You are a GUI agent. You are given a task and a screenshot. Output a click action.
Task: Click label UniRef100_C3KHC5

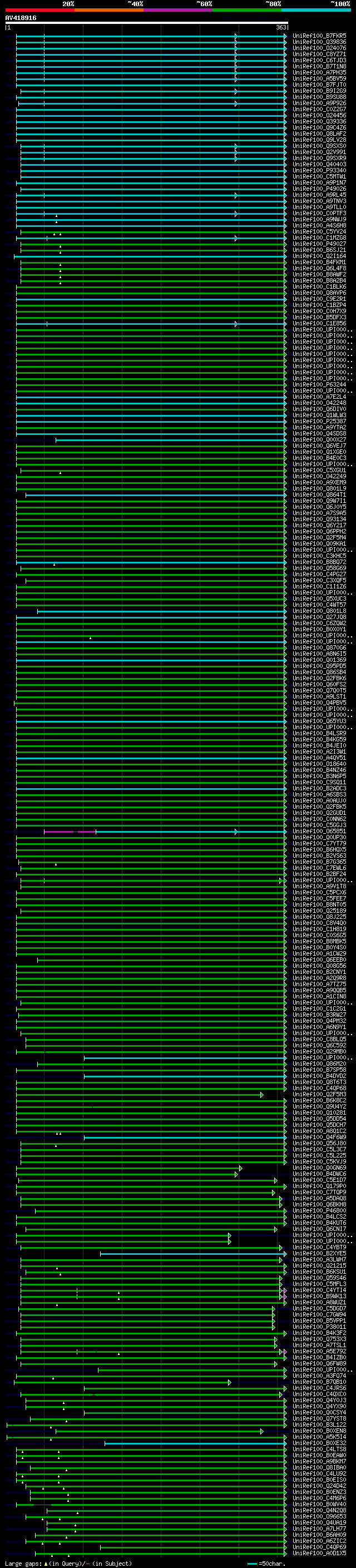tap(319, 556)
